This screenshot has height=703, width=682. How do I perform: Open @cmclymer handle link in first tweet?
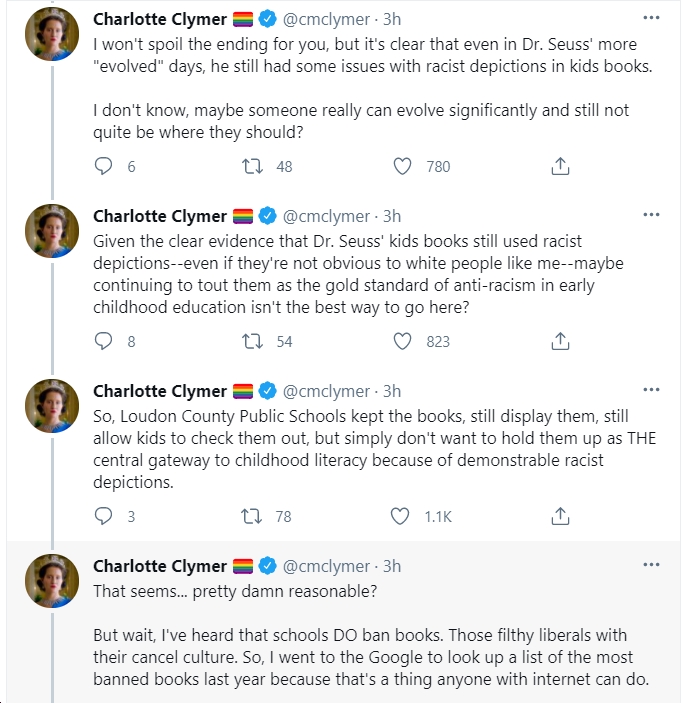pos(326,19)
